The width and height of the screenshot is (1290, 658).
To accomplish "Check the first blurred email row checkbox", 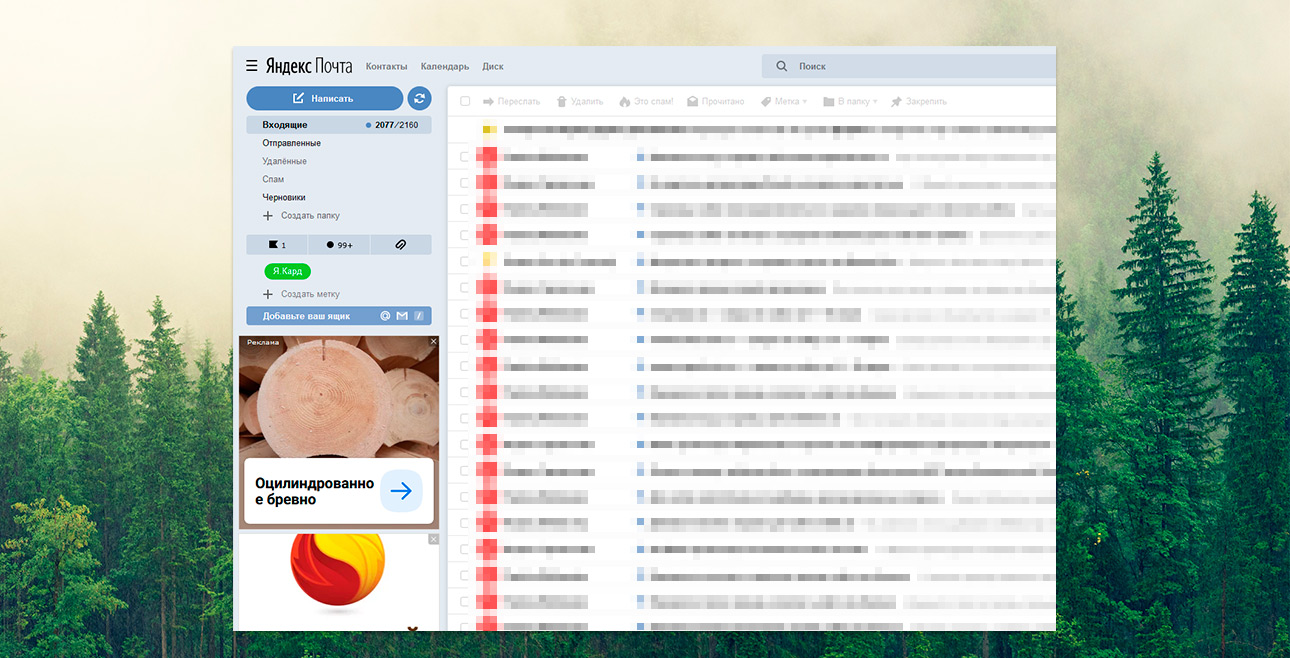I will coord(464,157).
